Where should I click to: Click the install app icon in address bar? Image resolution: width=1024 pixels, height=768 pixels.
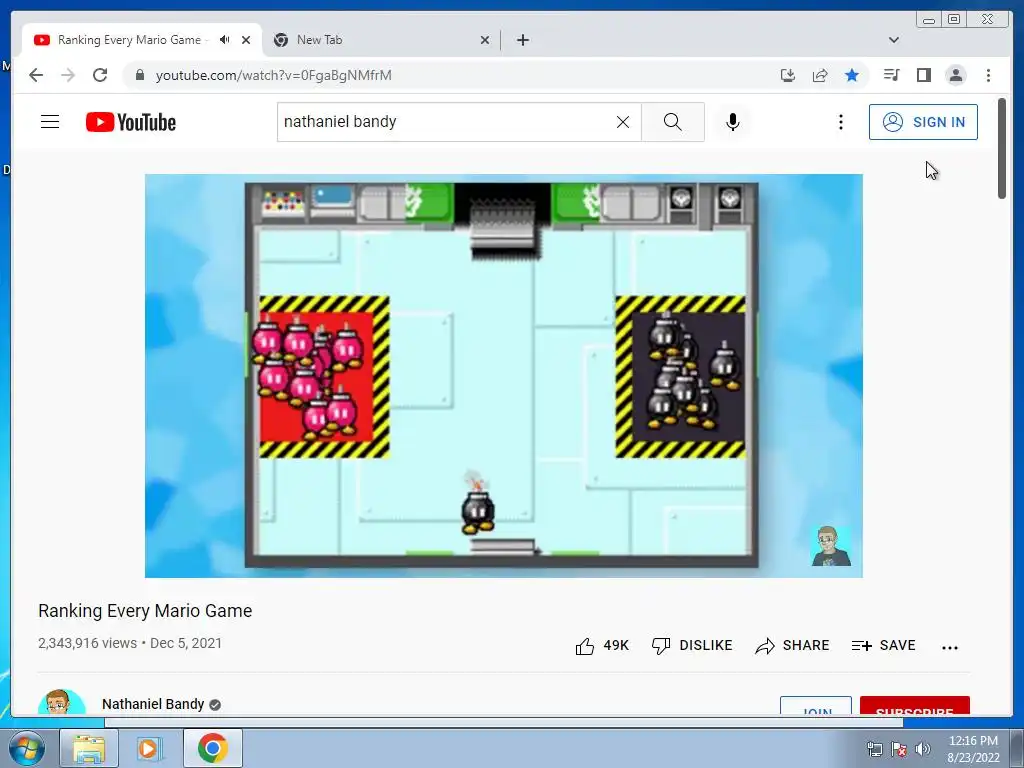click(x=788, y=75)
